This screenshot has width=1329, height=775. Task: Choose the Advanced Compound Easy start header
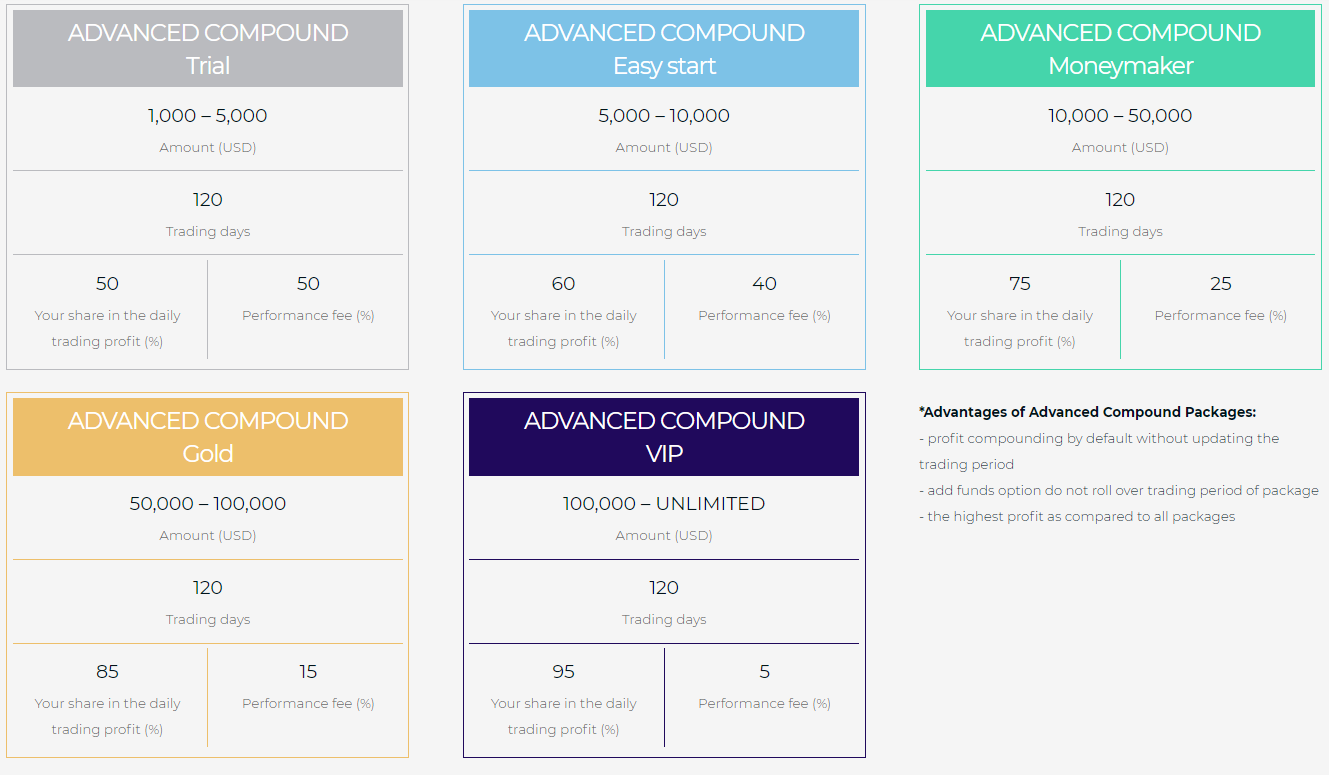(x=664, y=49)
